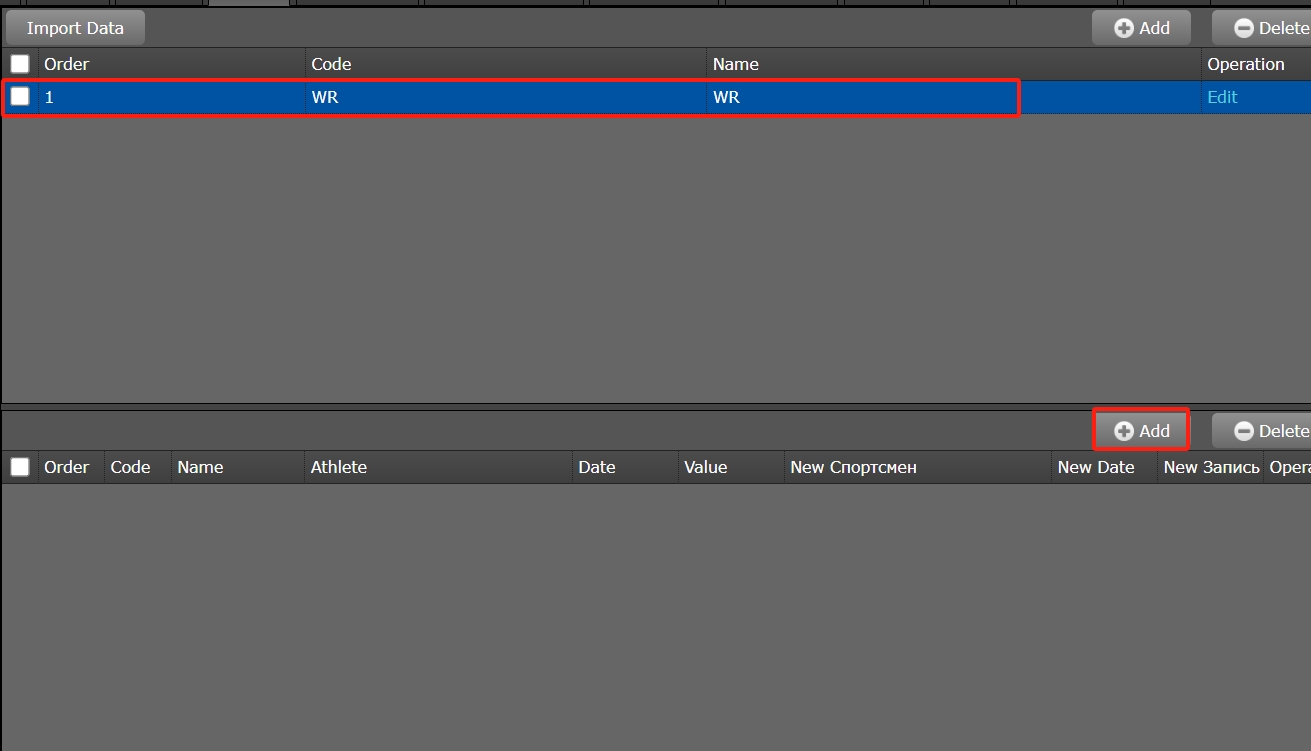Click the New Спортсмен column header

[x=853, y=467]
